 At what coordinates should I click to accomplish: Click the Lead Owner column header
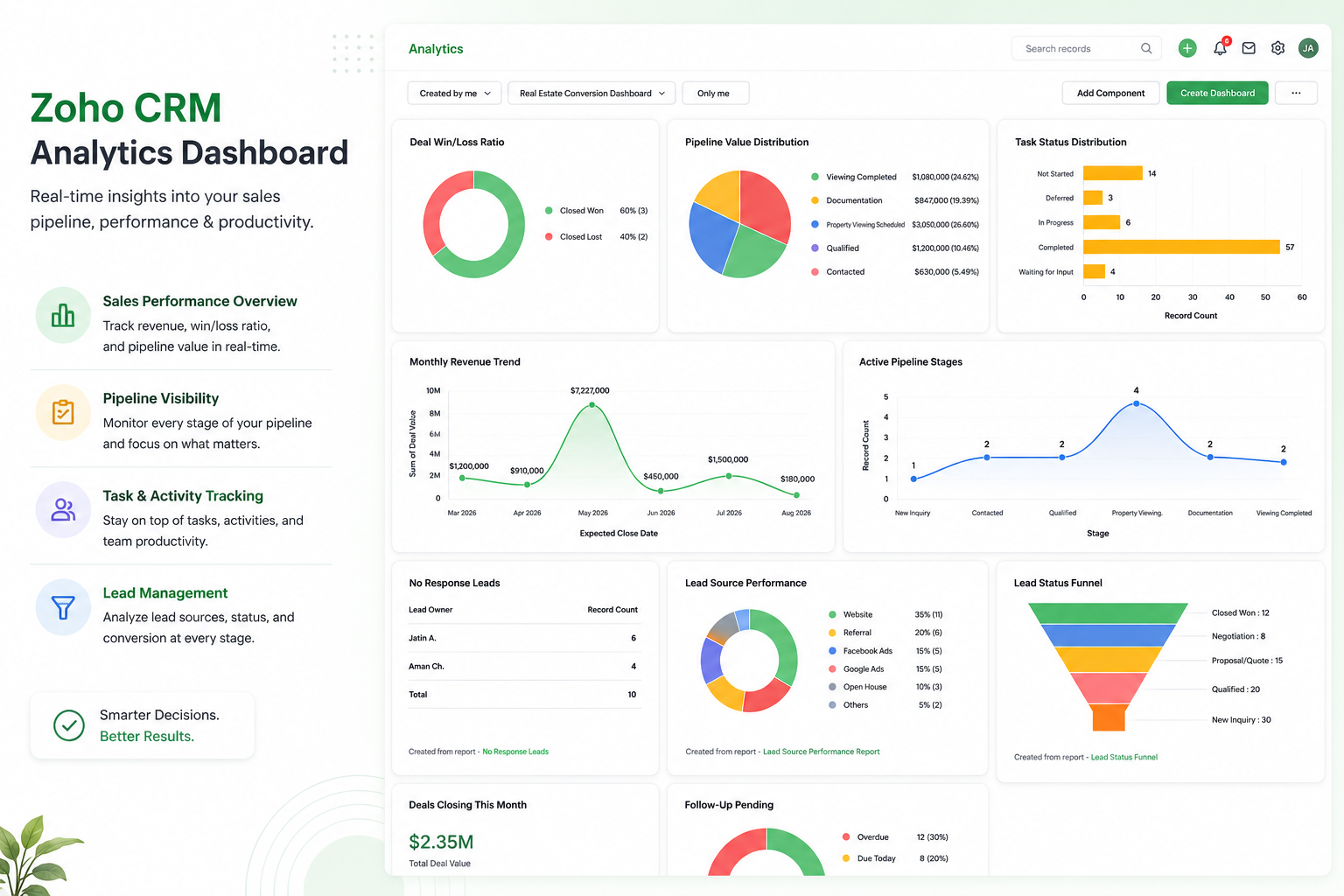click(x=430, y=610)
